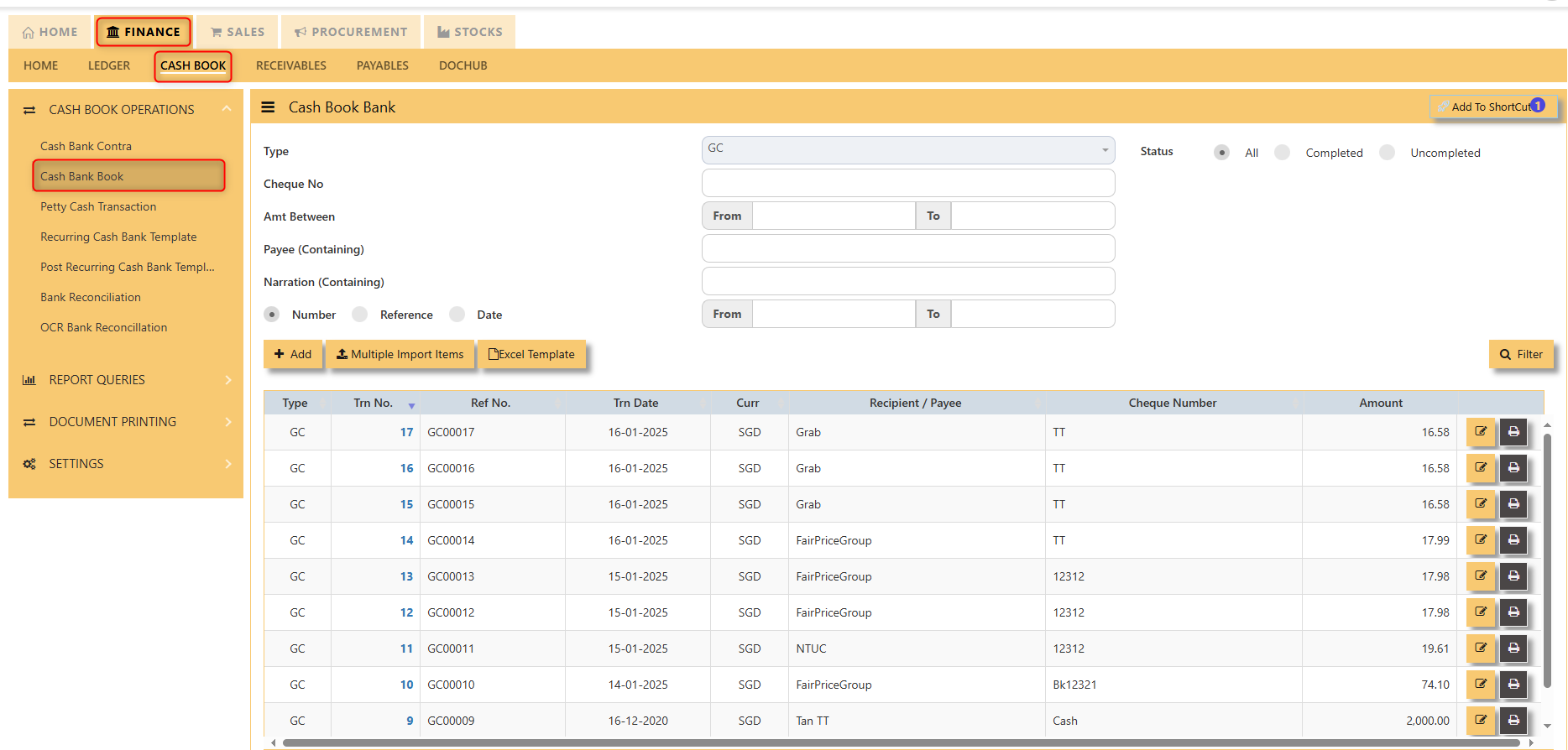Download the Excel Template
The image size is (1568, 750).
(x=531, y=354)
